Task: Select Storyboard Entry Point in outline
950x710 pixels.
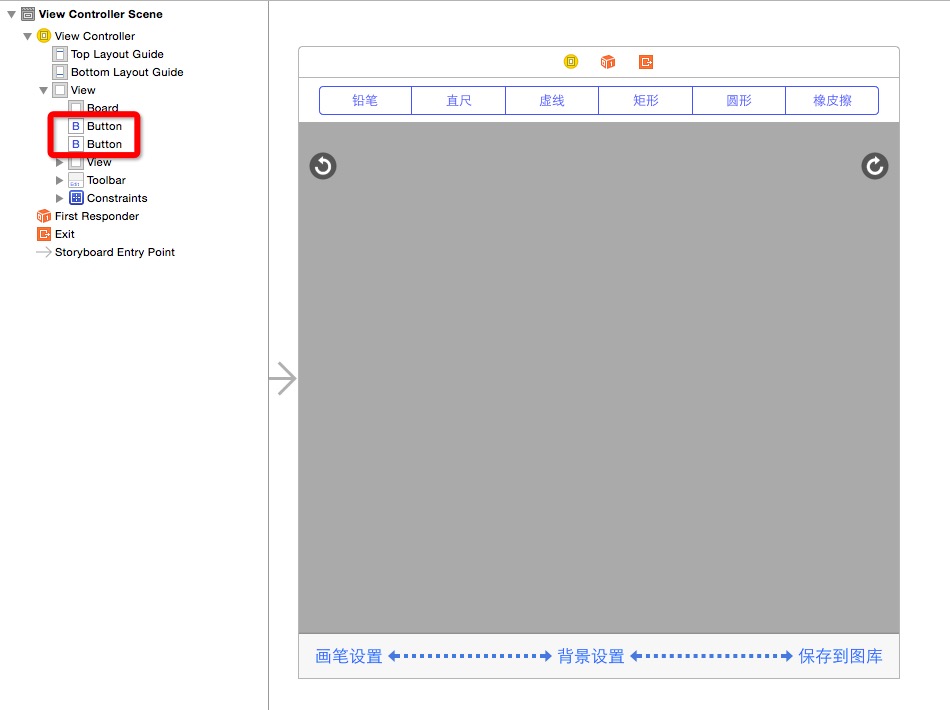Action: pyautogui.click(x=115, y=252)
